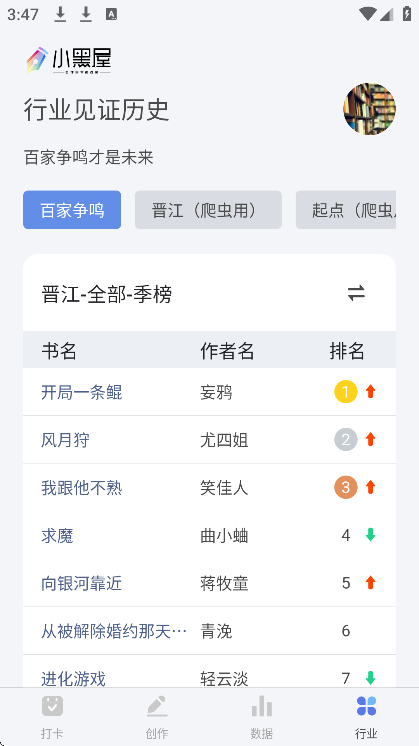The height and width of the screenshot is (746, 419).
Task: Switch to 晋江（爬虫用） tab
Action: [x=208, y=210]
